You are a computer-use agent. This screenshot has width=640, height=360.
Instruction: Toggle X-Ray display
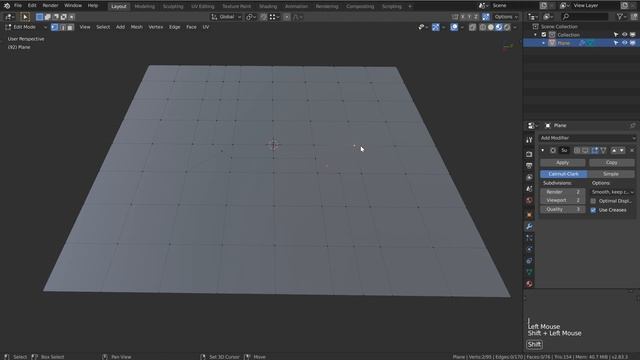[472, 27]
